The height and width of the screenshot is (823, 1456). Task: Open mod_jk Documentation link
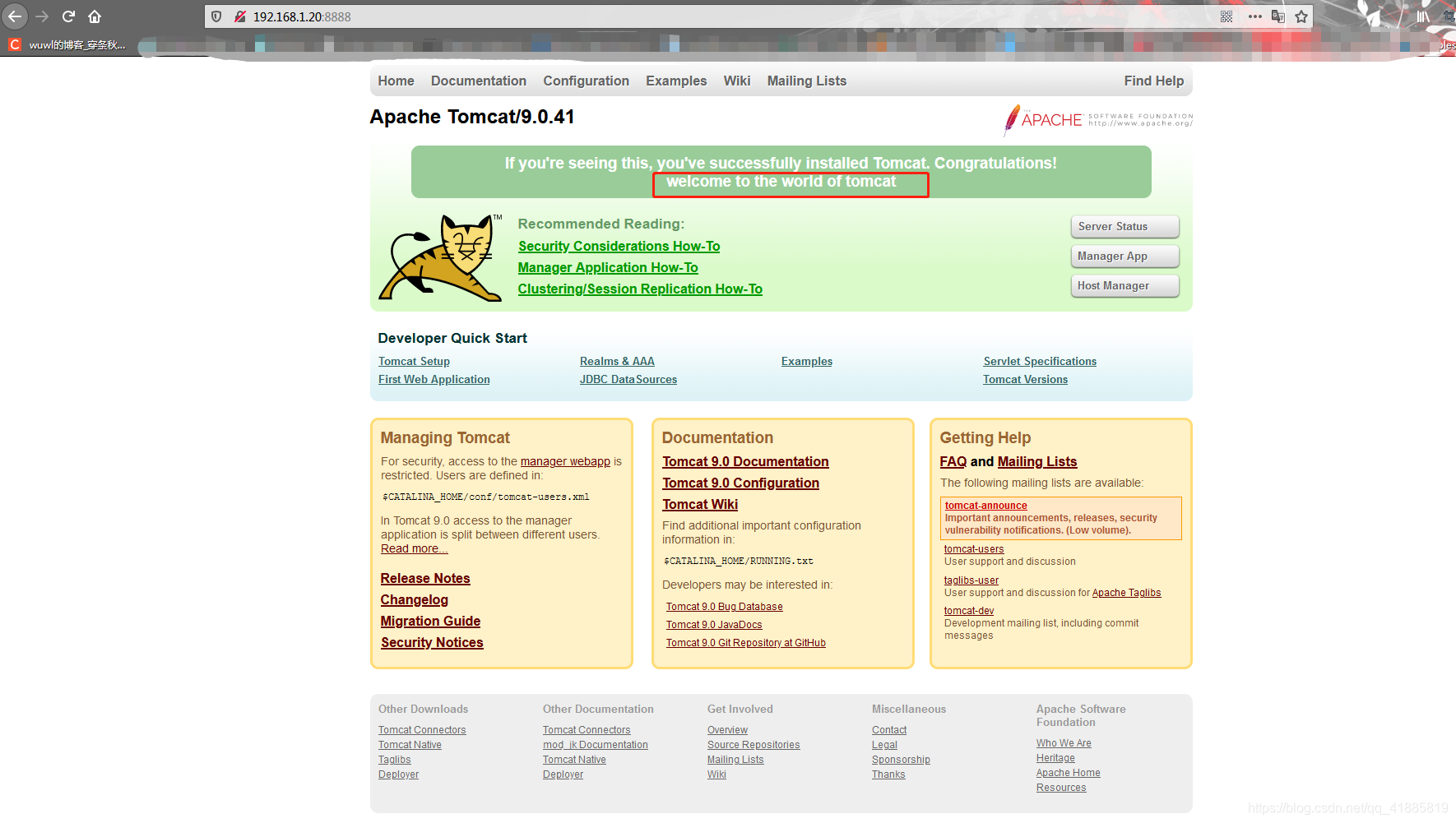tap(595, 745)
